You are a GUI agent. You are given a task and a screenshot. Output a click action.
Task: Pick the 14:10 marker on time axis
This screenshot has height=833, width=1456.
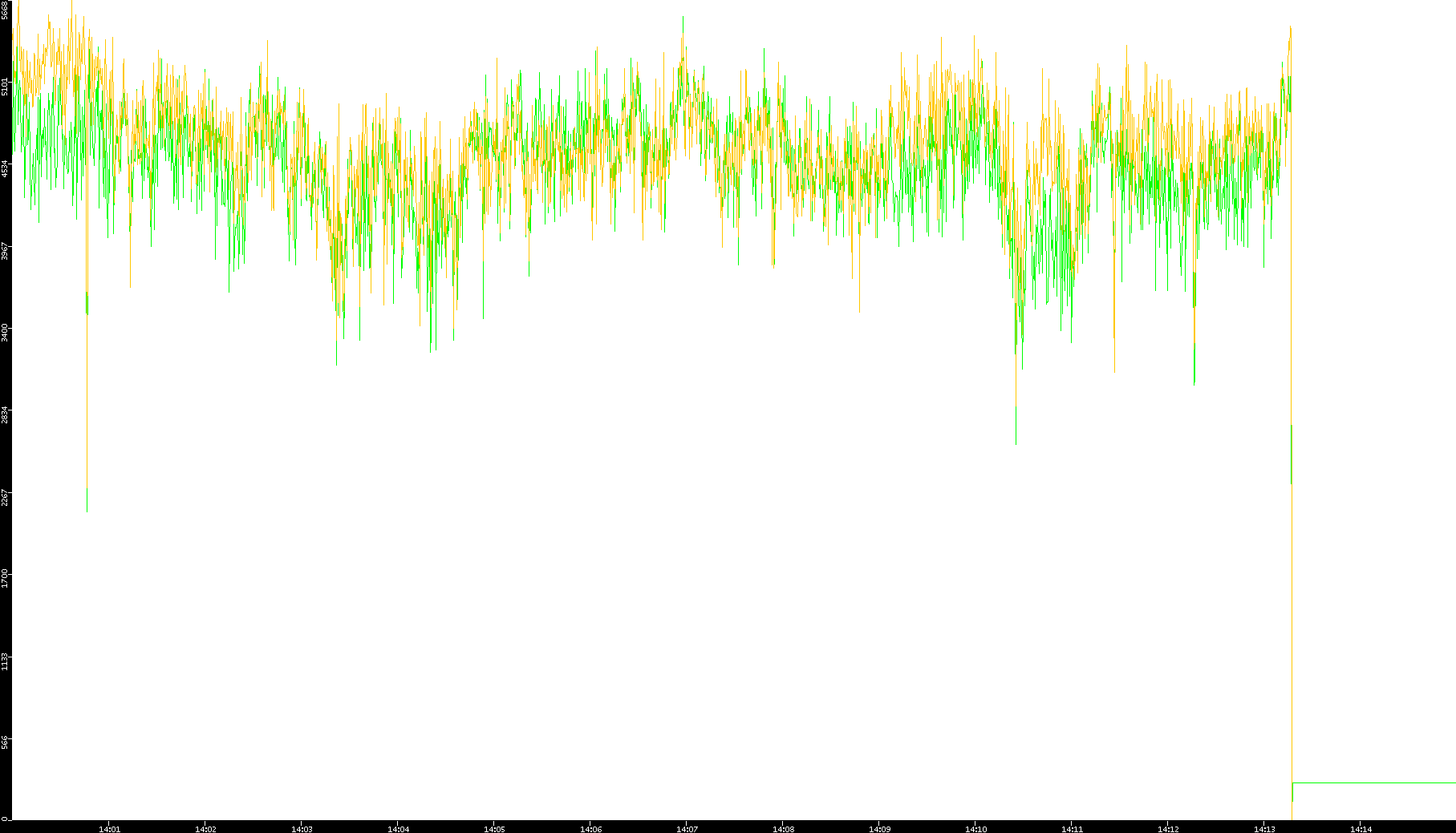tap(975, 829)
